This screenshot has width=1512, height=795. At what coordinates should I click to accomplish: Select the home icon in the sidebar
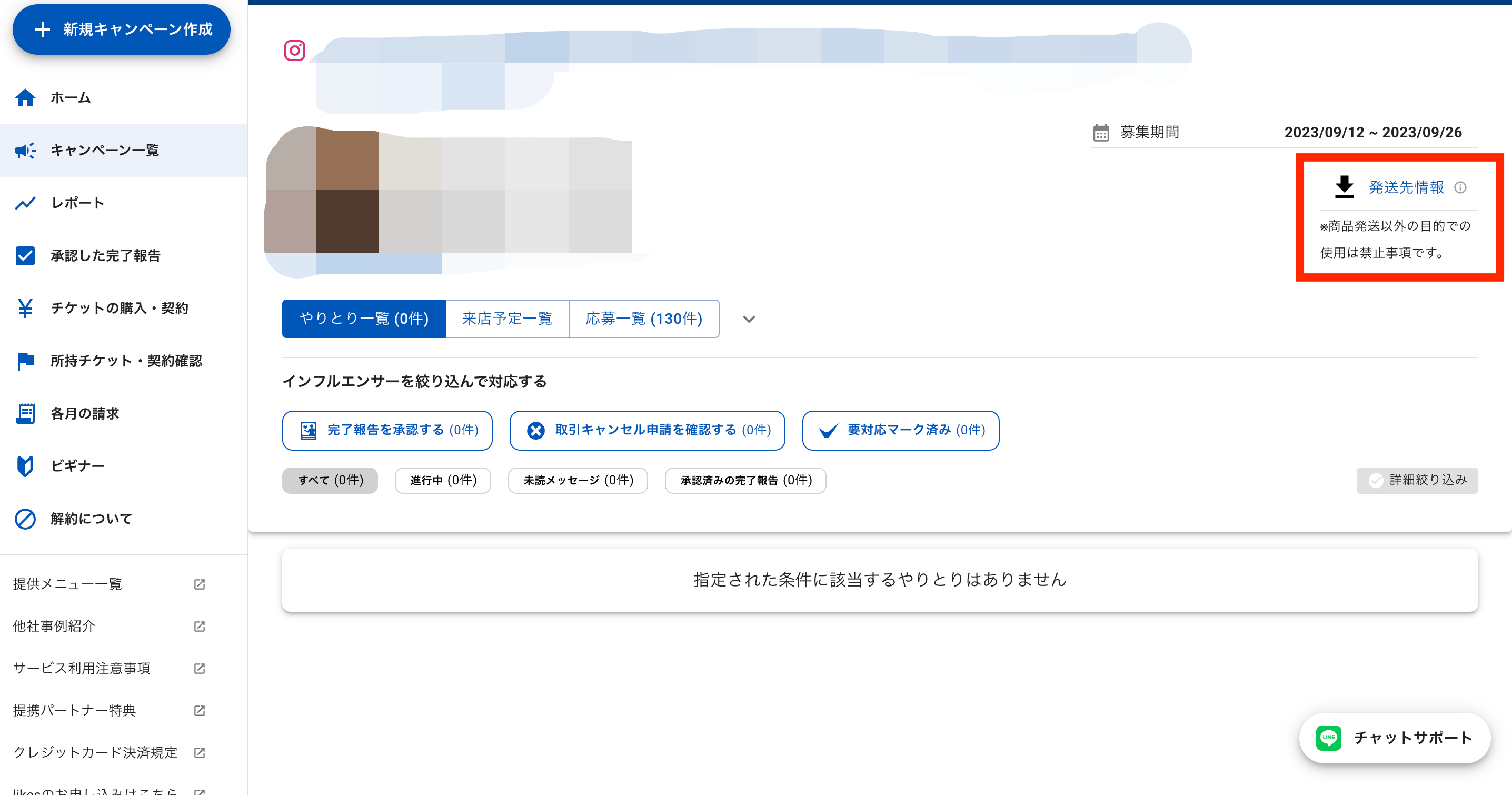tap(25, 97)
